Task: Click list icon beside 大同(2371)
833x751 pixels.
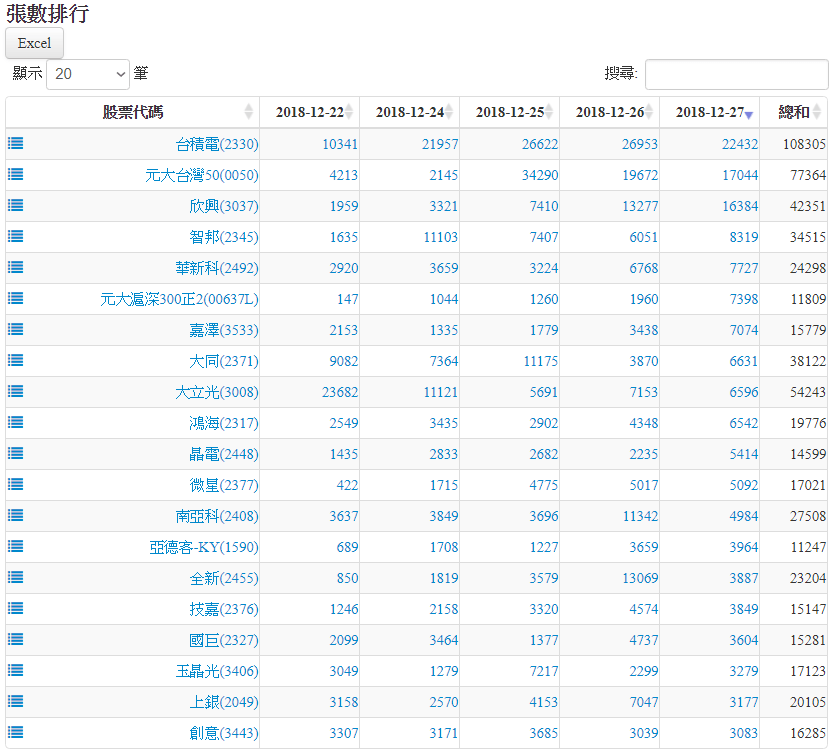Action: 16,361
